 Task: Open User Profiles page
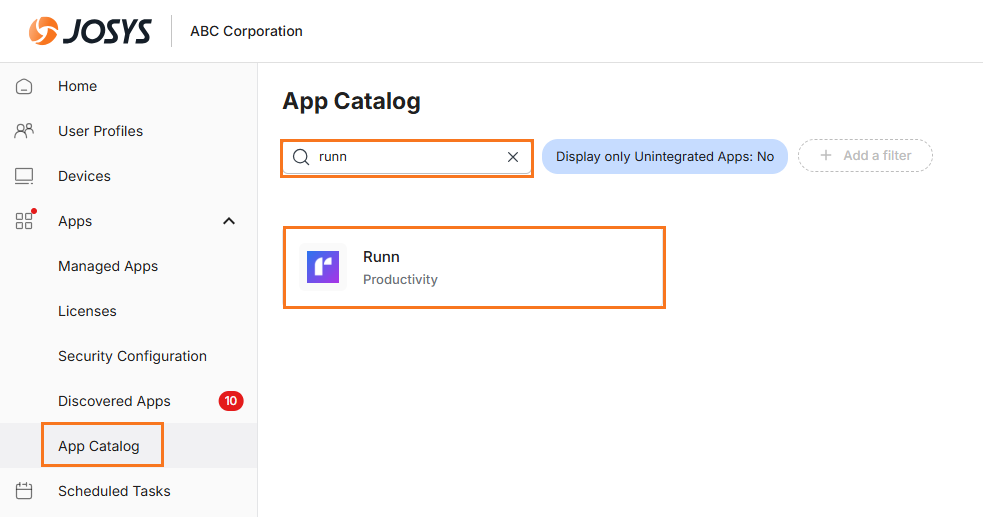click(100, 131)
